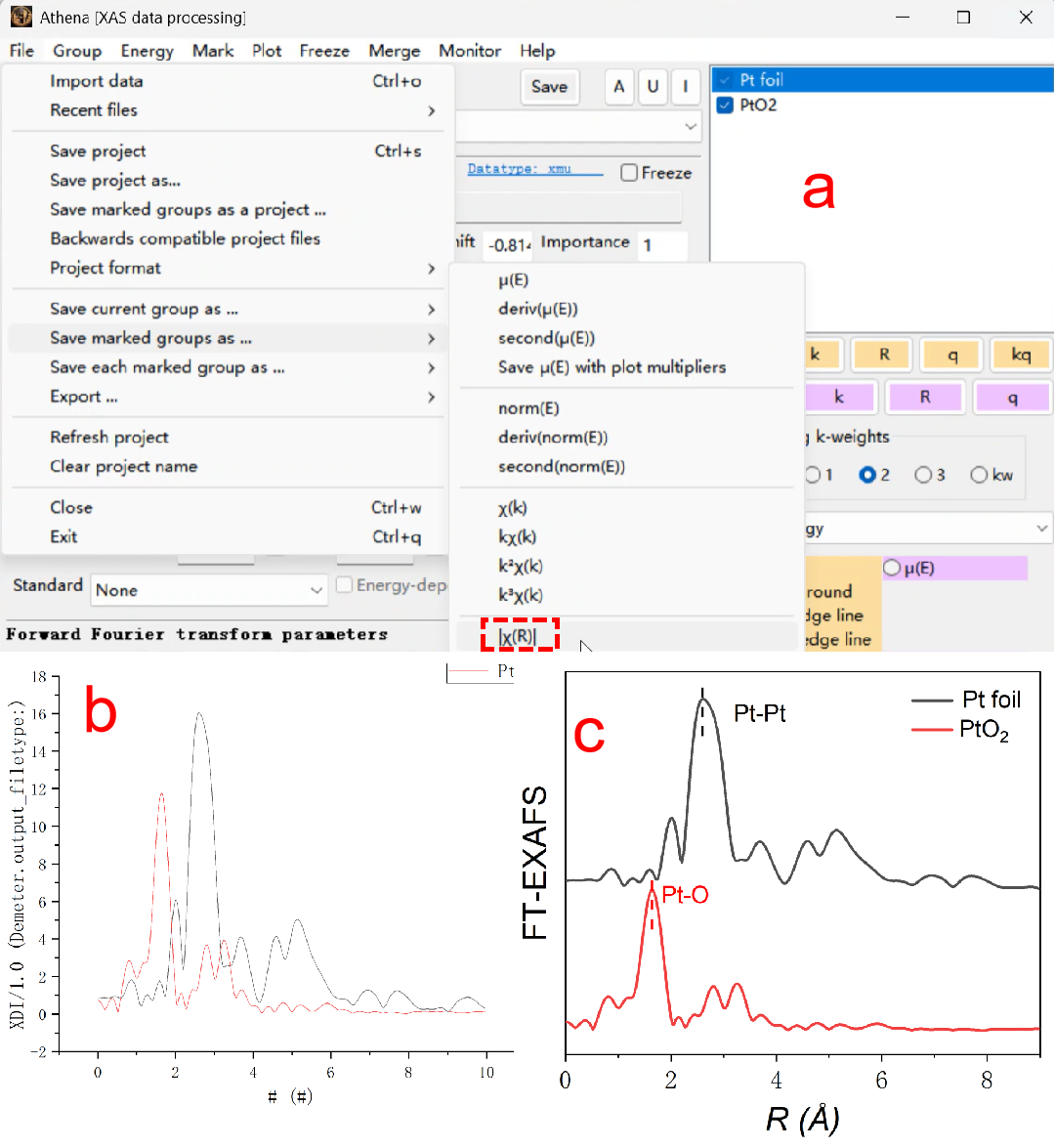Open the Standard dropdown showing None
The width and height of the screenshot is (1055, 1148).
[208, 590]
